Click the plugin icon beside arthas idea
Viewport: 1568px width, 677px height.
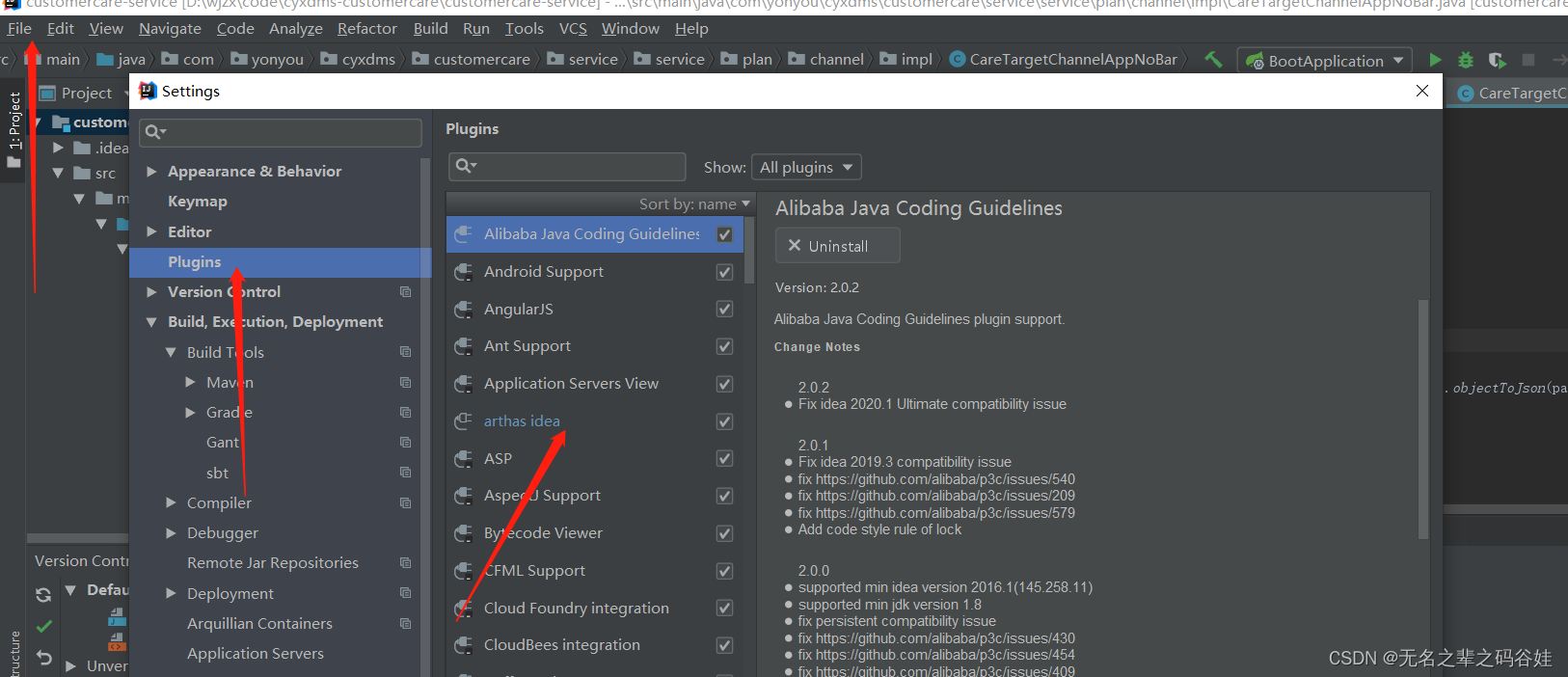pos(464,421)
